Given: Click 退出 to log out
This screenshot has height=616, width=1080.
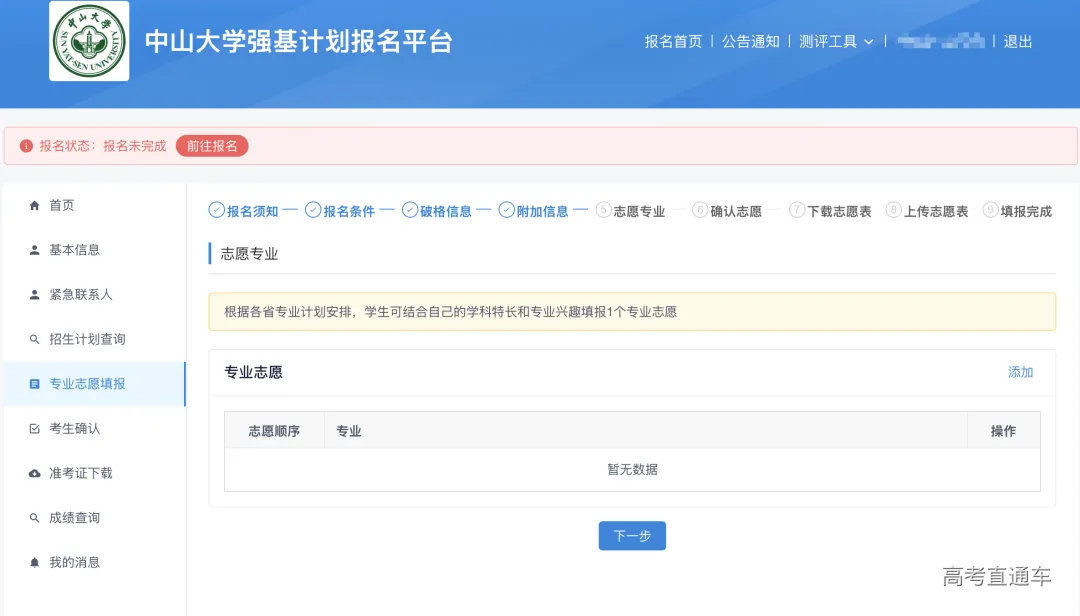Looking at the screenshot, I should click(x=1017, y=42).
